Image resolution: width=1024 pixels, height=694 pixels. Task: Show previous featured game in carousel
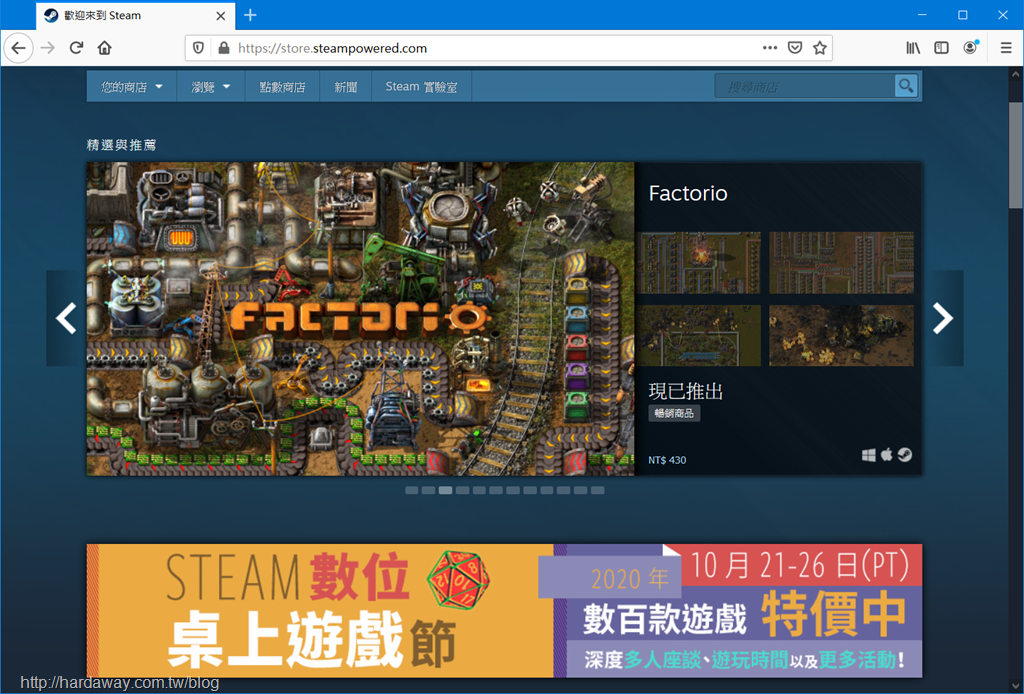pyautogui.click(x=66, y=318)
